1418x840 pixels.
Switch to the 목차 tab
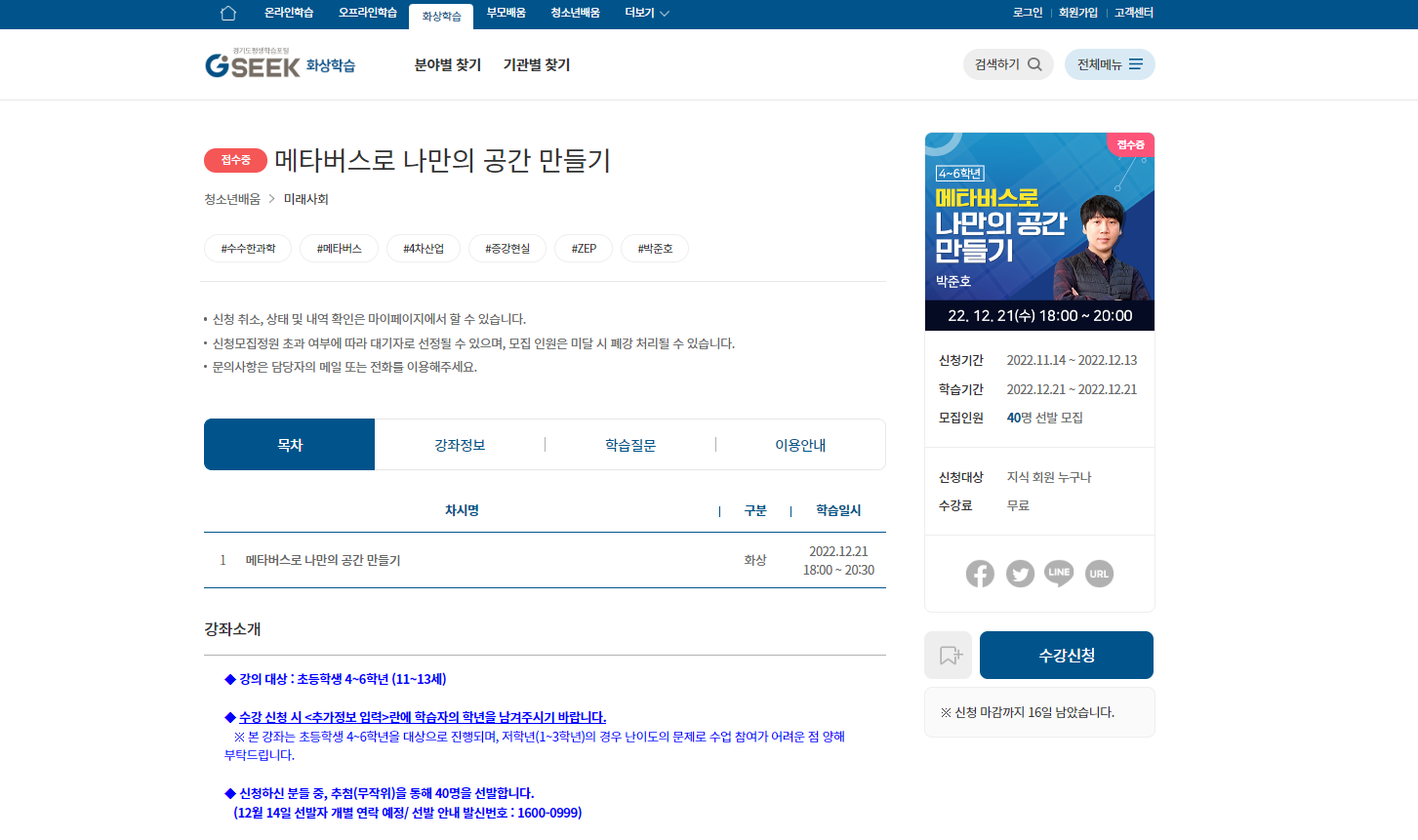point(290,445)
